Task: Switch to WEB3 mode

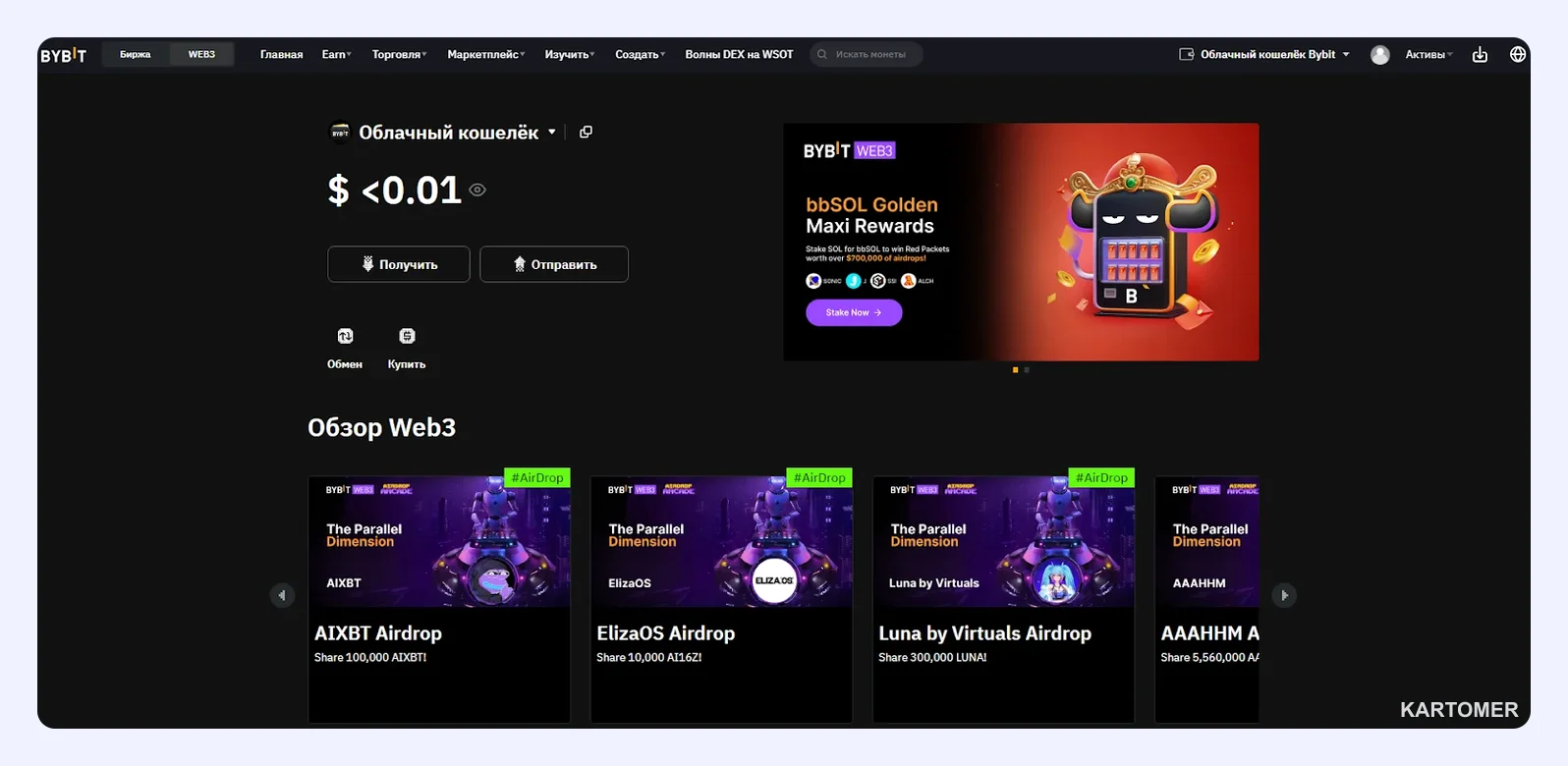Action: point(201,54)
